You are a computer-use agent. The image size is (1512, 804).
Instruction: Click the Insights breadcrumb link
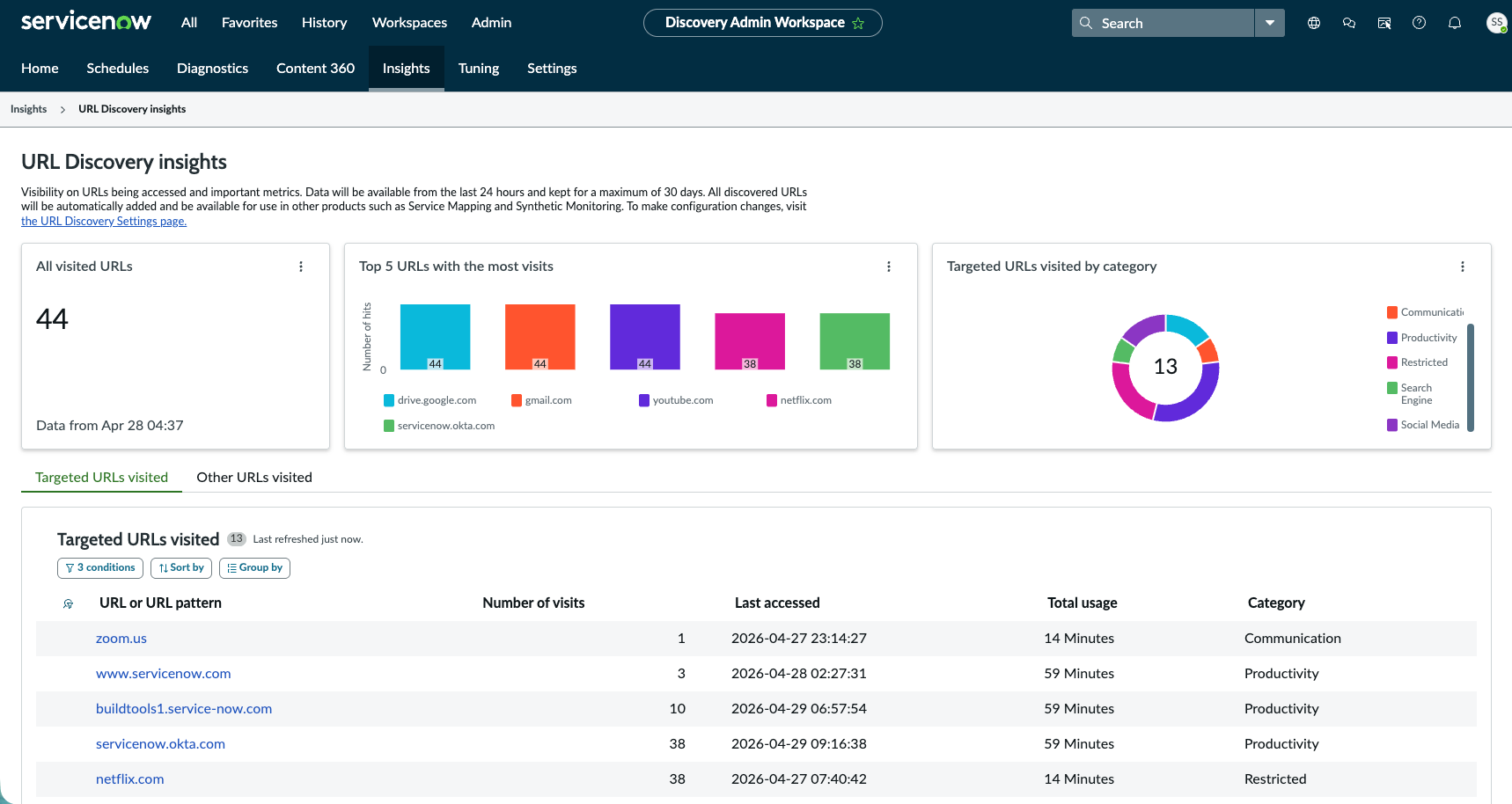click(x=28, y=110)
